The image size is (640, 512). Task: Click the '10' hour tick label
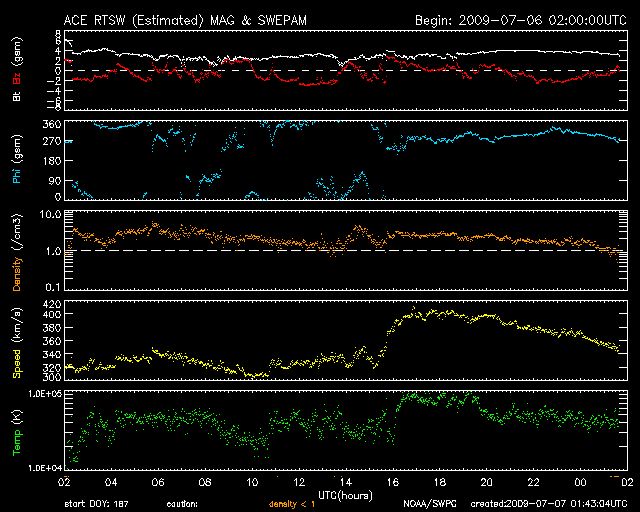click(x=252, y=483)
